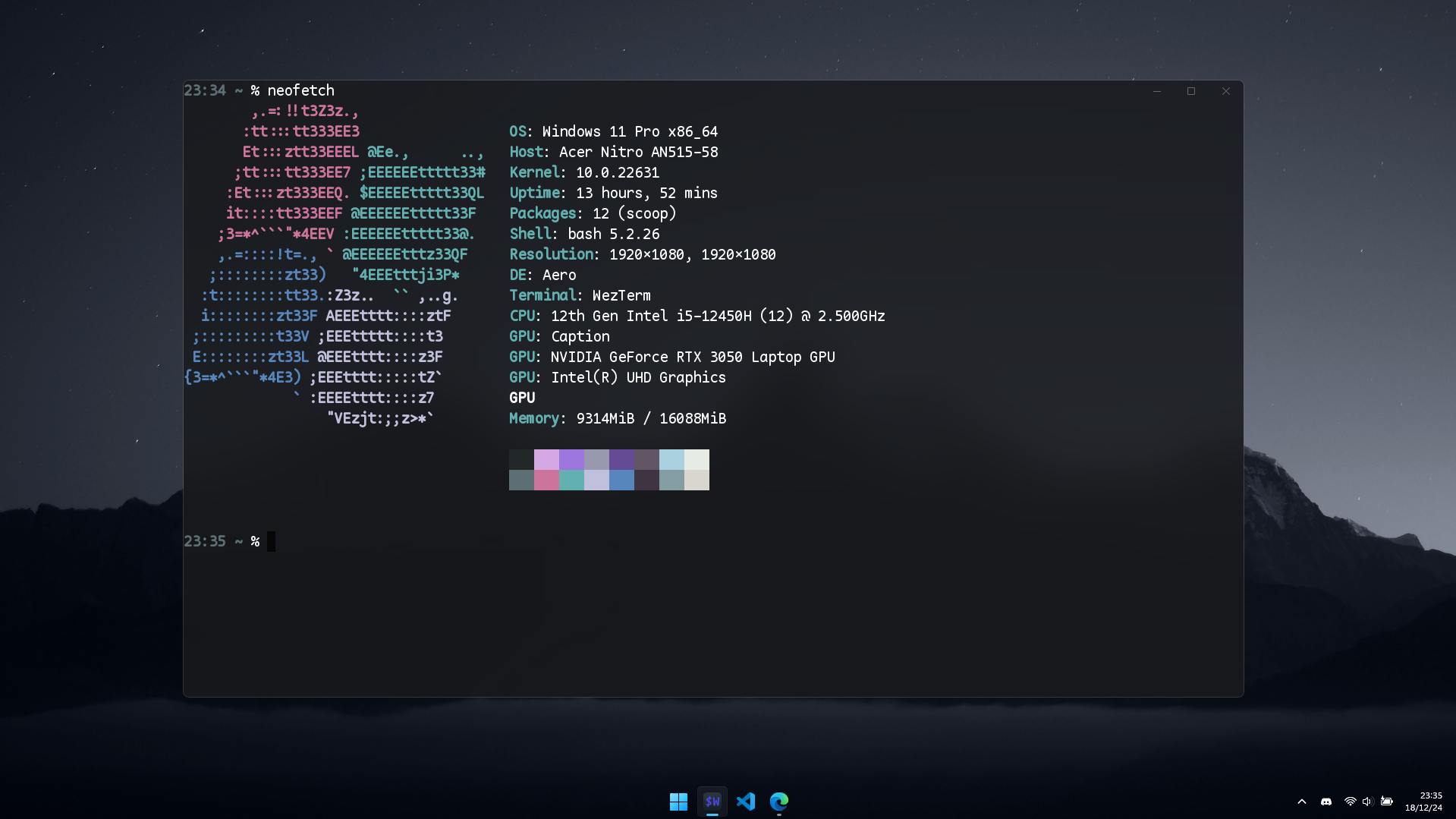Open the Windows Start menu
This screenshot has width=1456, height=819.
[678, 802]
